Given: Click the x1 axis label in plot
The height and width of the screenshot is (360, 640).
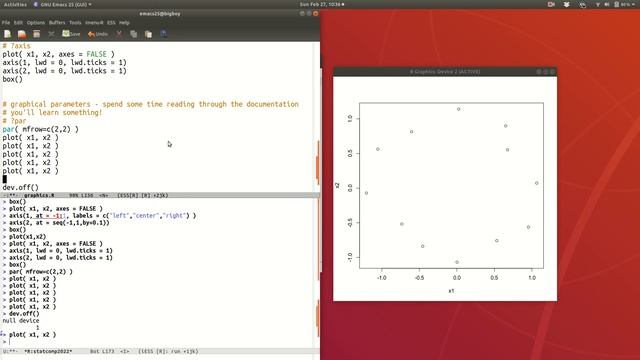Looking at the screenshot, I should (x=451, y=291).
